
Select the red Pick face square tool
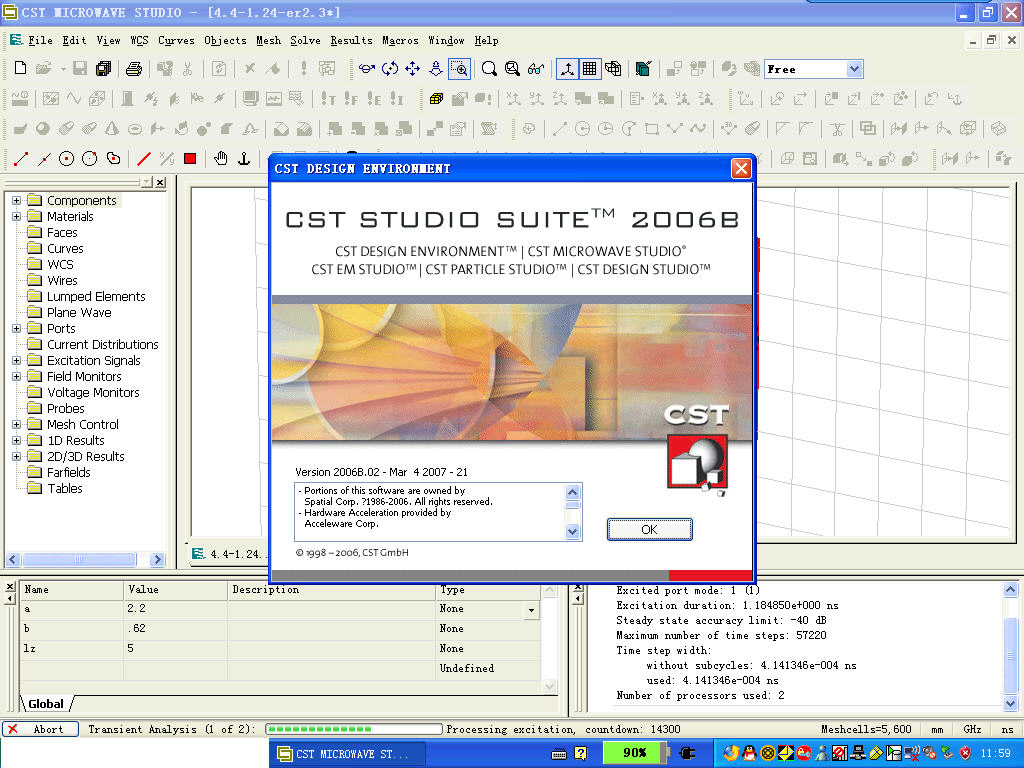(x=190, y=159)
